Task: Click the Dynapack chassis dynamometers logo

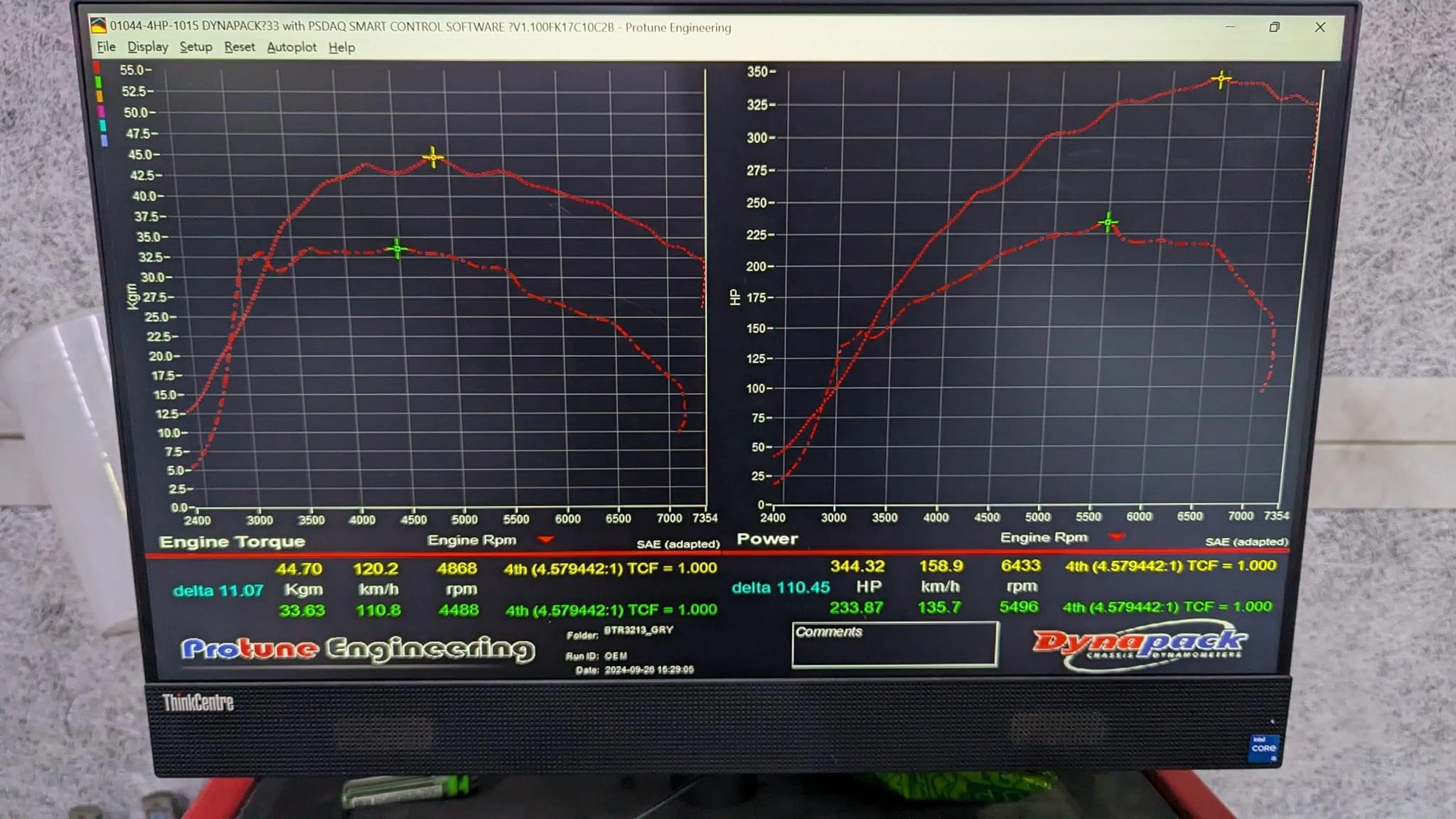Action: tap(1140, 646)
